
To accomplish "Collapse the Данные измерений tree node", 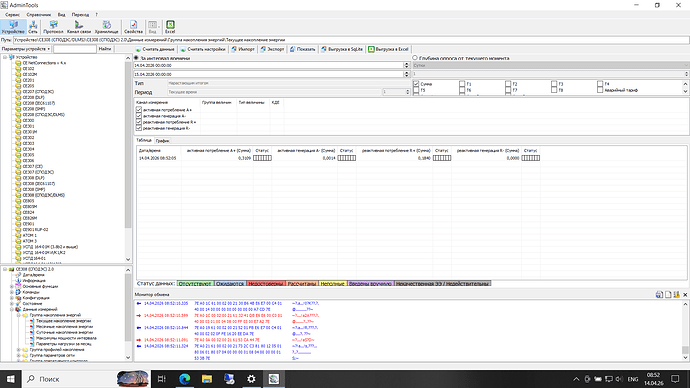I will (x=12, y=309).
